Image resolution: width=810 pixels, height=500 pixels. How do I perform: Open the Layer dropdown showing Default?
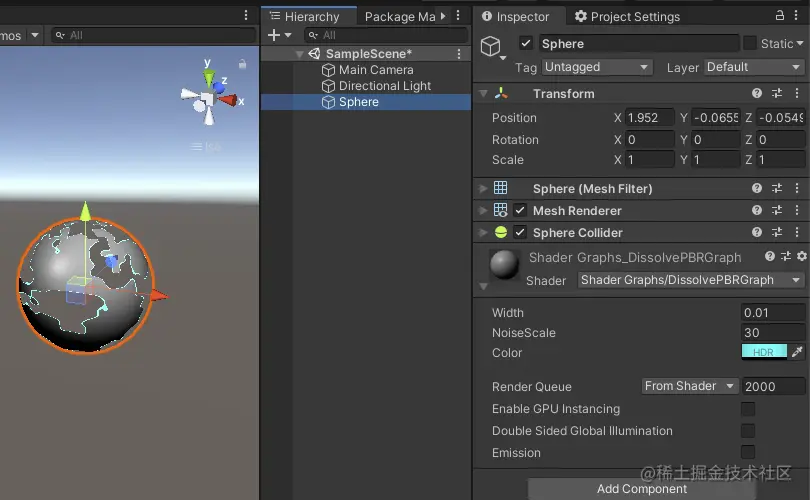point(754,67)
